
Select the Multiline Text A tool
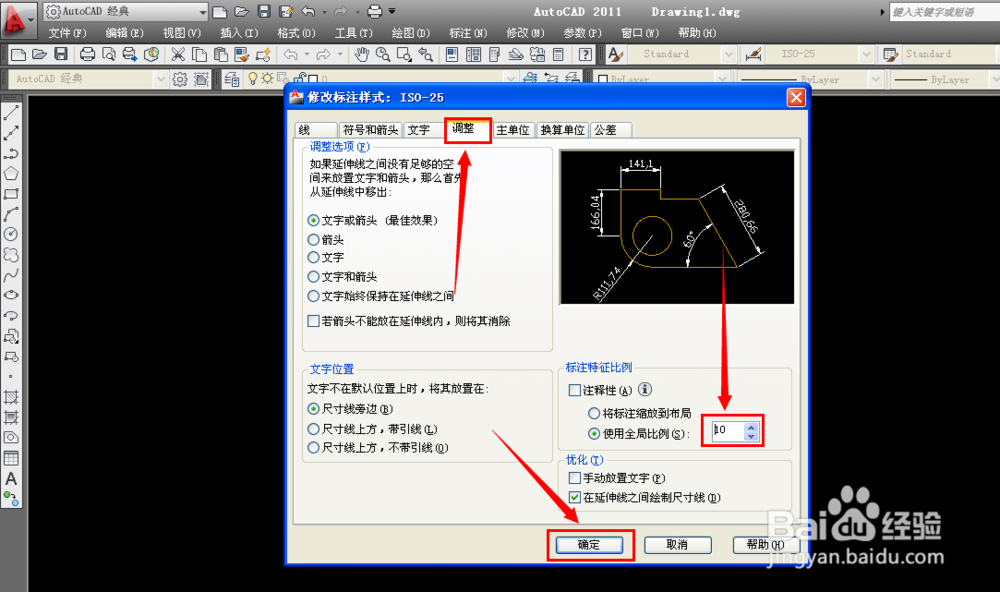pyautogui.click(x=11, y=478)
